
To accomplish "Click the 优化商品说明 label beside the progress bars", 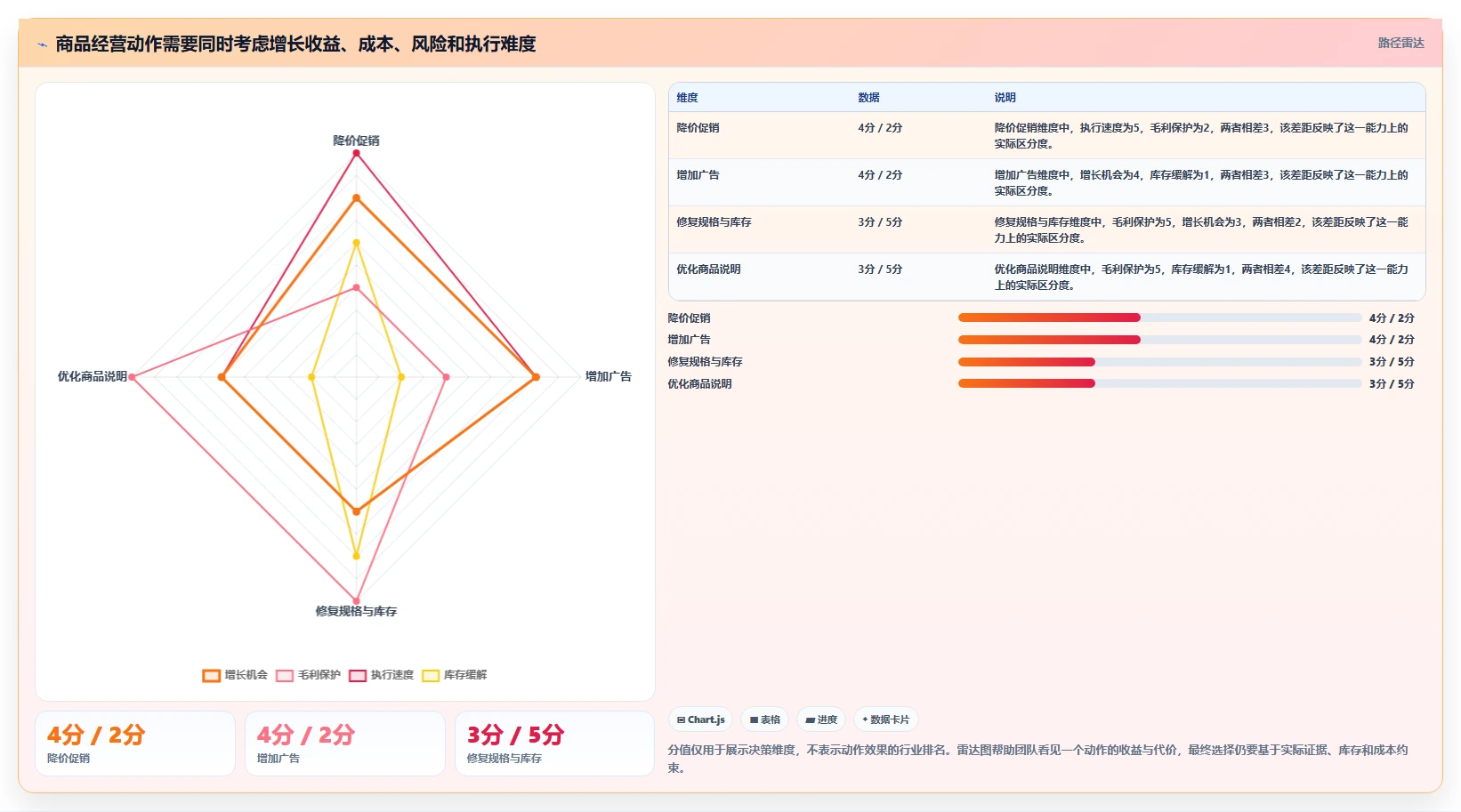I will pyautogui.click(x=700, y=384).
